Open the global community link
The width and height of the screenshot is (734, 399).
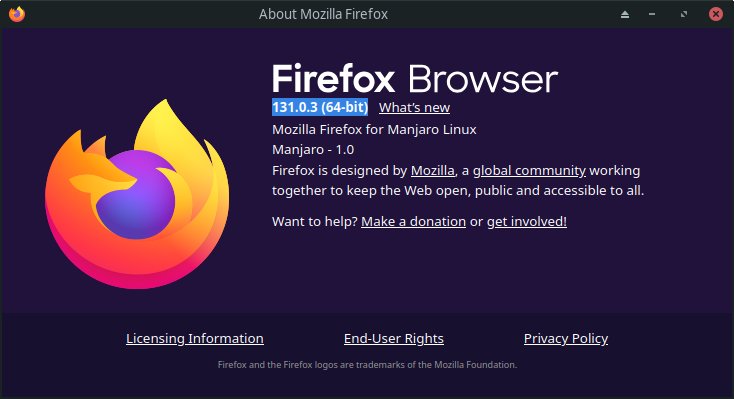click(x=529, y=170)
